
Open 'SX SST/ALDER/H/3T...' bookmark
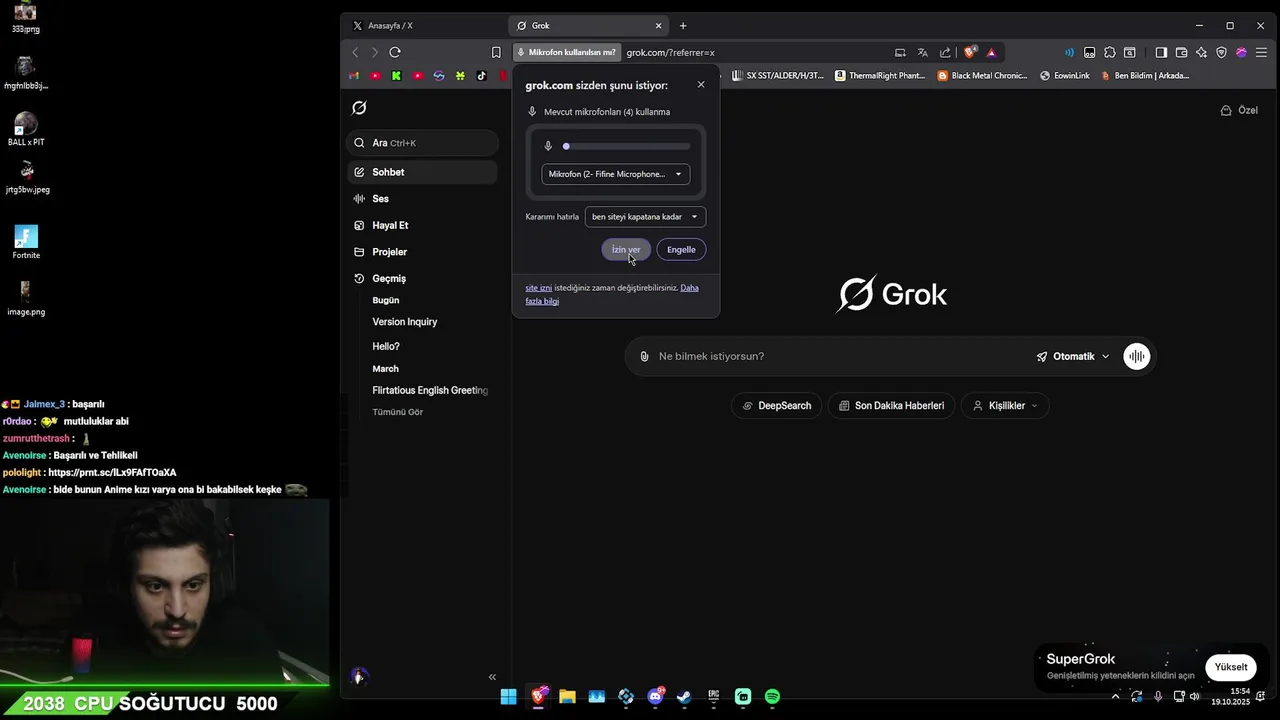coord(778,75)
